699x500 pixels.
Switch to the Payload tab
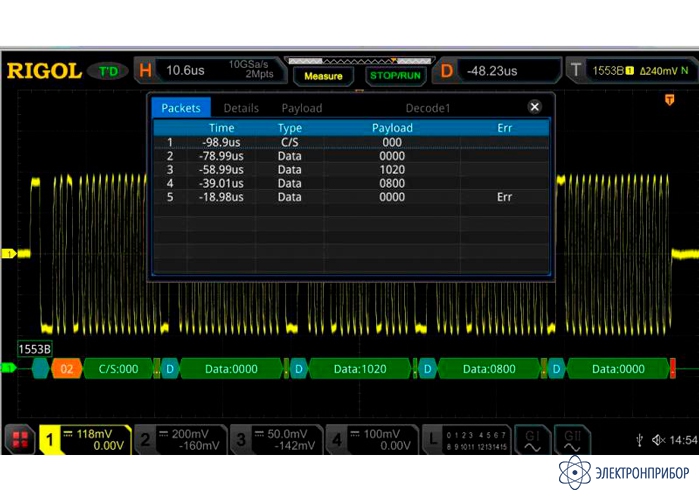pos(302,108)
